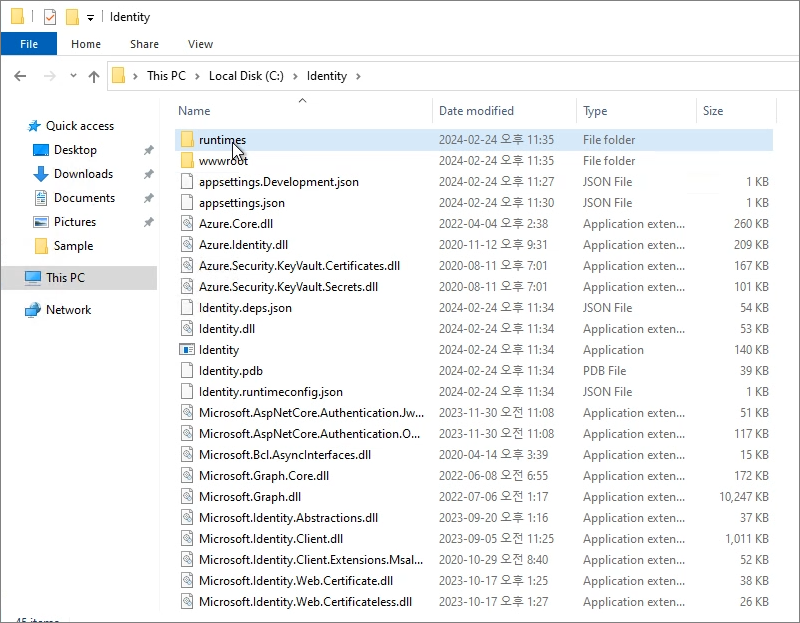Screen dimensions: 800x623
Task: Expand chevron after This PC breadcrumb
Action: coord(197,76)
